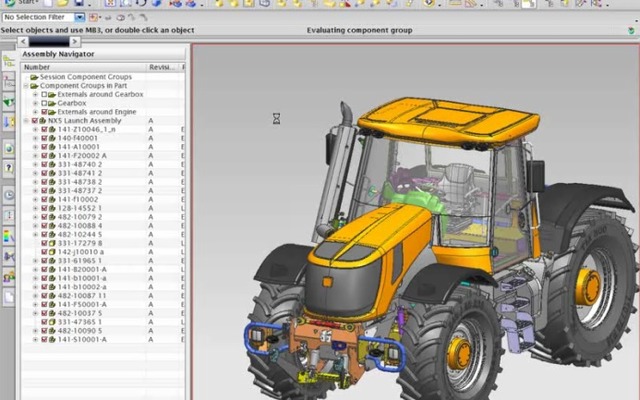Expand component 141-A10001
Viewport: 640px width, 400px height.
click(x=36, y=147)
